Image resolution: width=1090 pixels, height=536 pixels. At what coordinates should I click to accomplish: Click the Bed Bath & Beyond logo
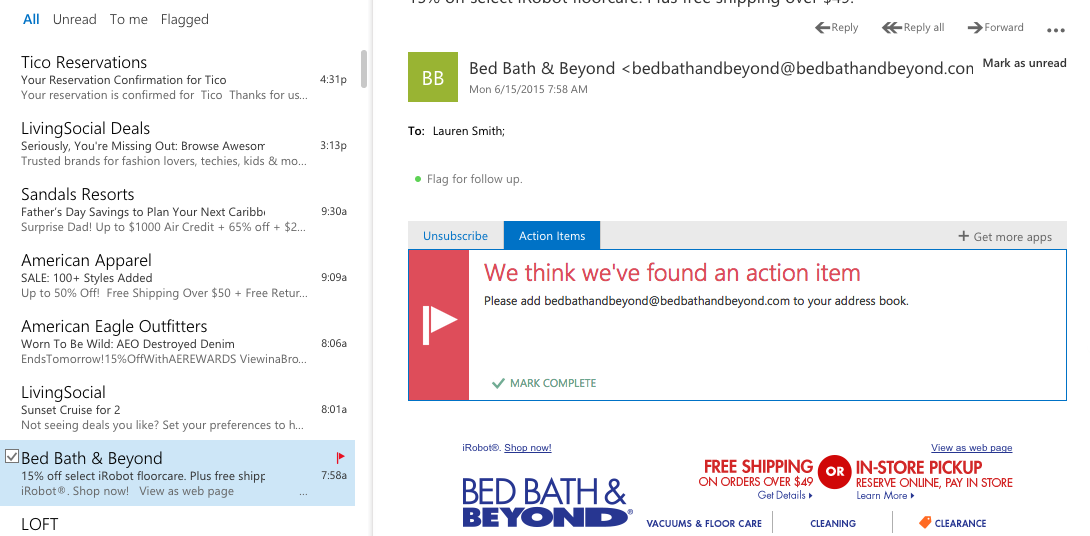coord(546,503)
